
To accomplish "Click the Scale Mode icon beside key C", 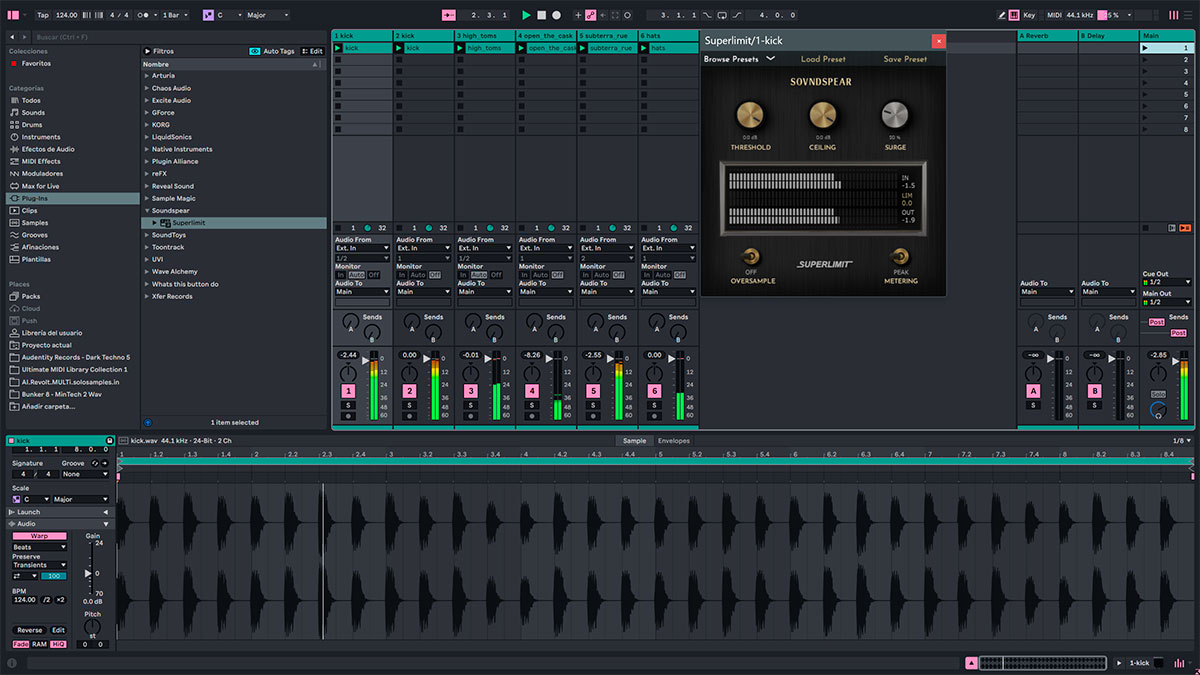I will click(x=208, y=15).
